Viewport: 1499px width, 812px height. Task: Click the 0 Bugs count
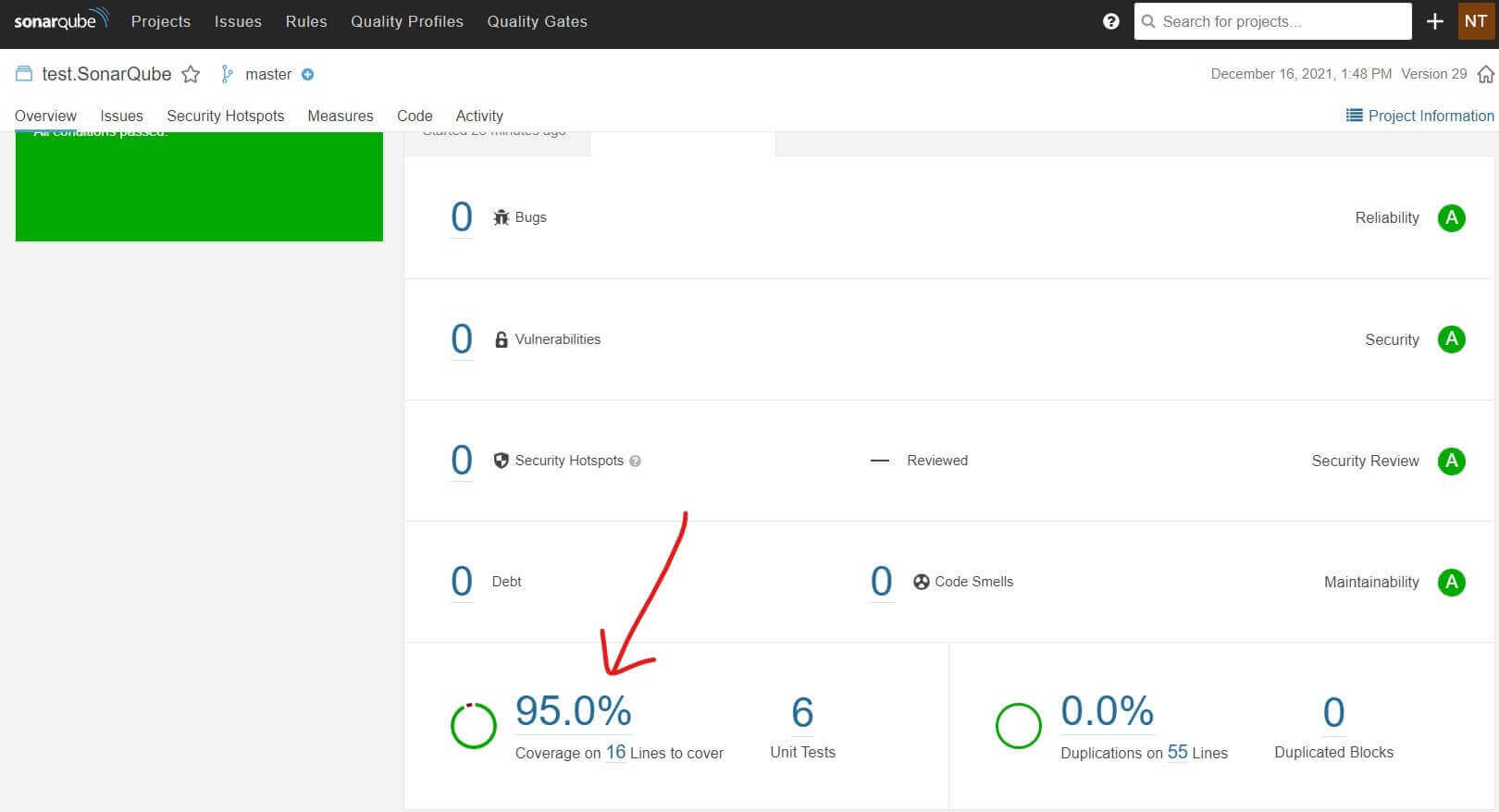[462, 217]
